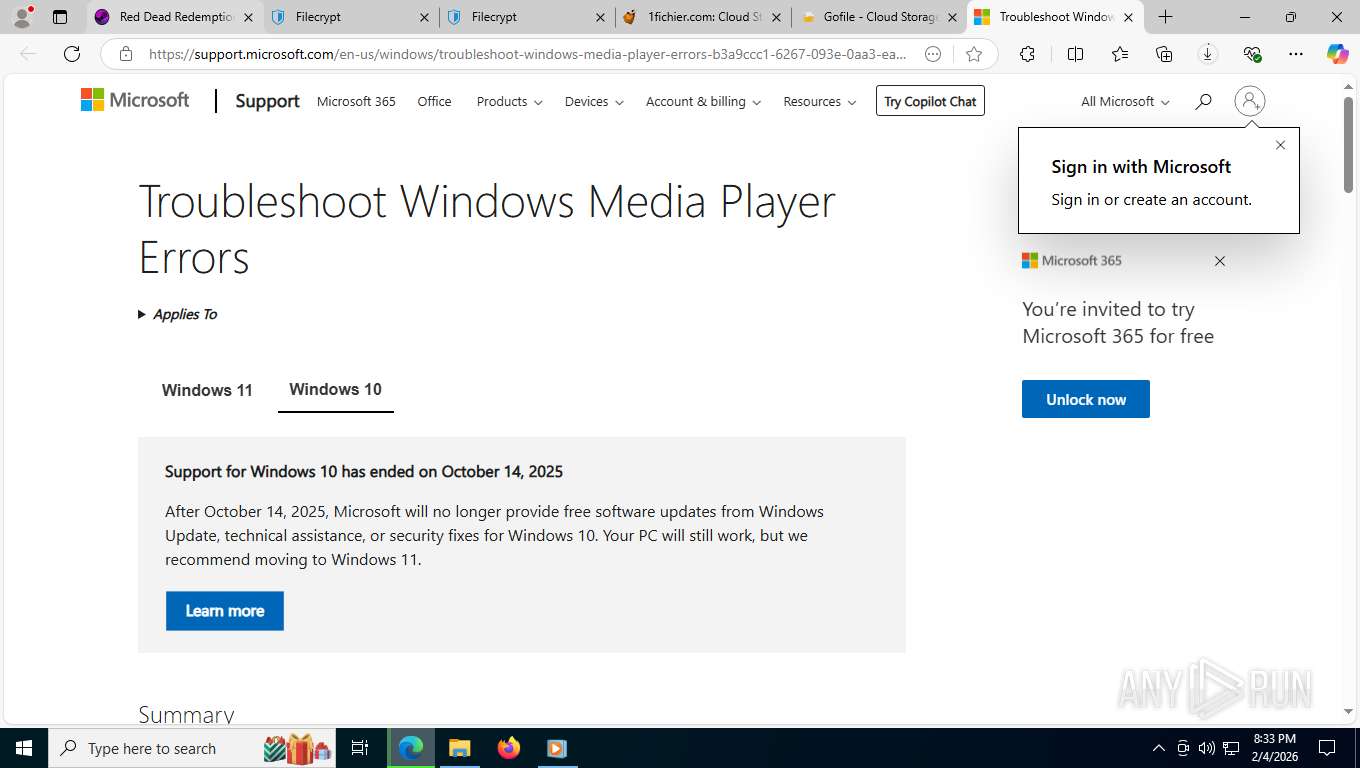Expand the Devices dropdown
1360x768 pixels.
pos(594,101)
